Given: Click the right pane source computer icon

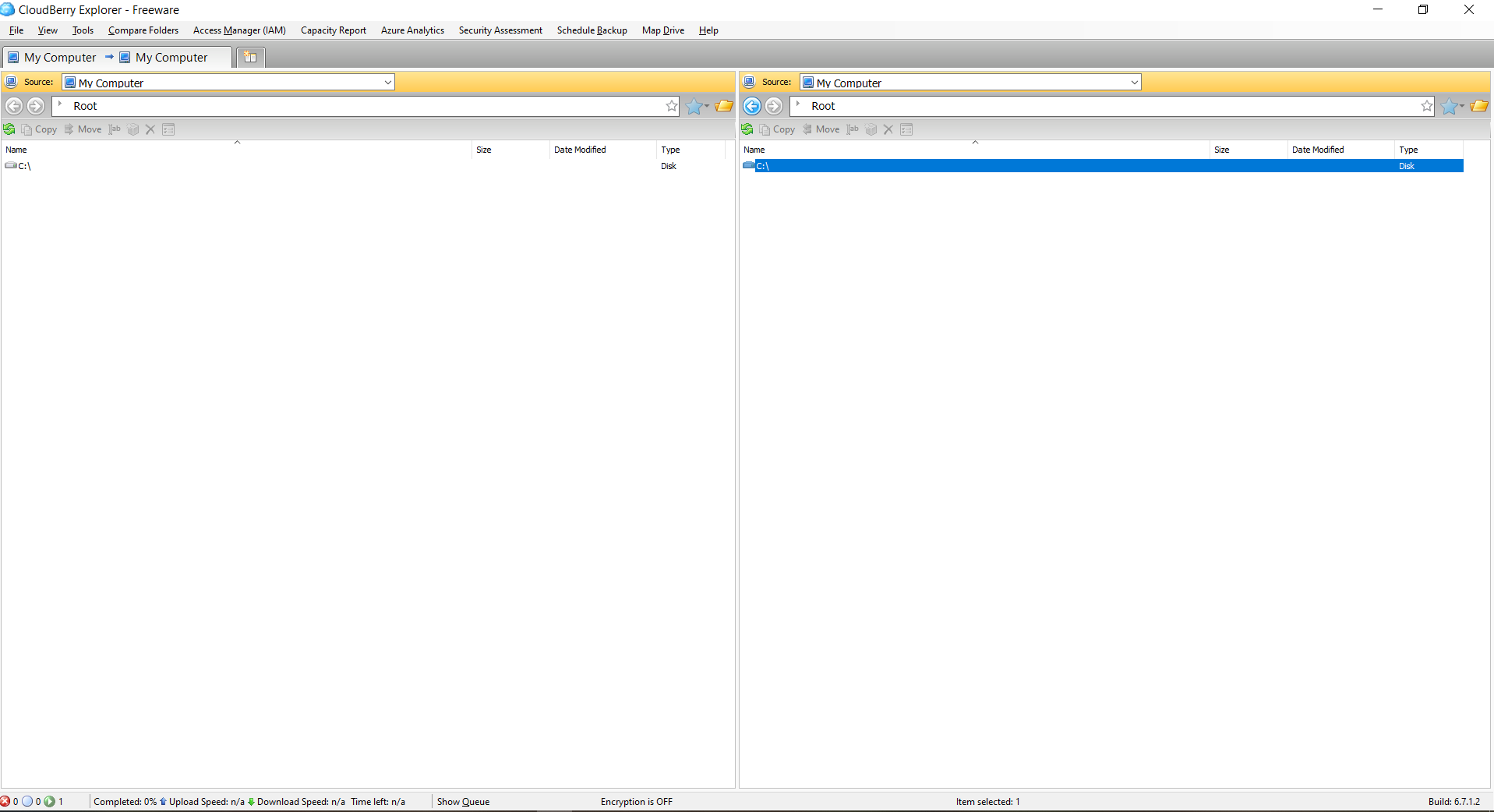Looking at the screenshot, I should click(x=749, y=82).
